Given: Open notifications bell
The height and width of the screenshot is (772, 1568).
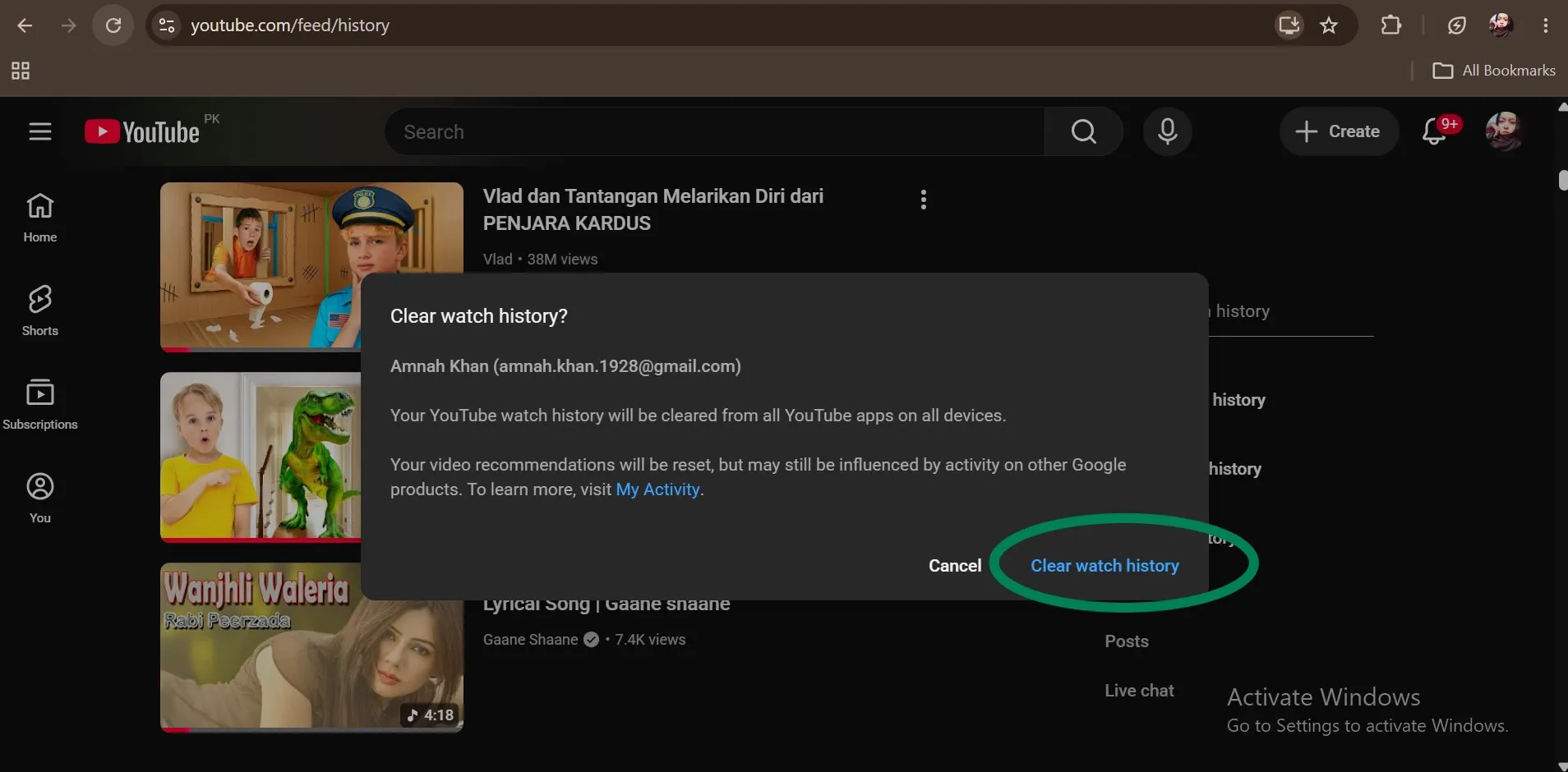Looking at the screenshot, I should pos(1435,131).
